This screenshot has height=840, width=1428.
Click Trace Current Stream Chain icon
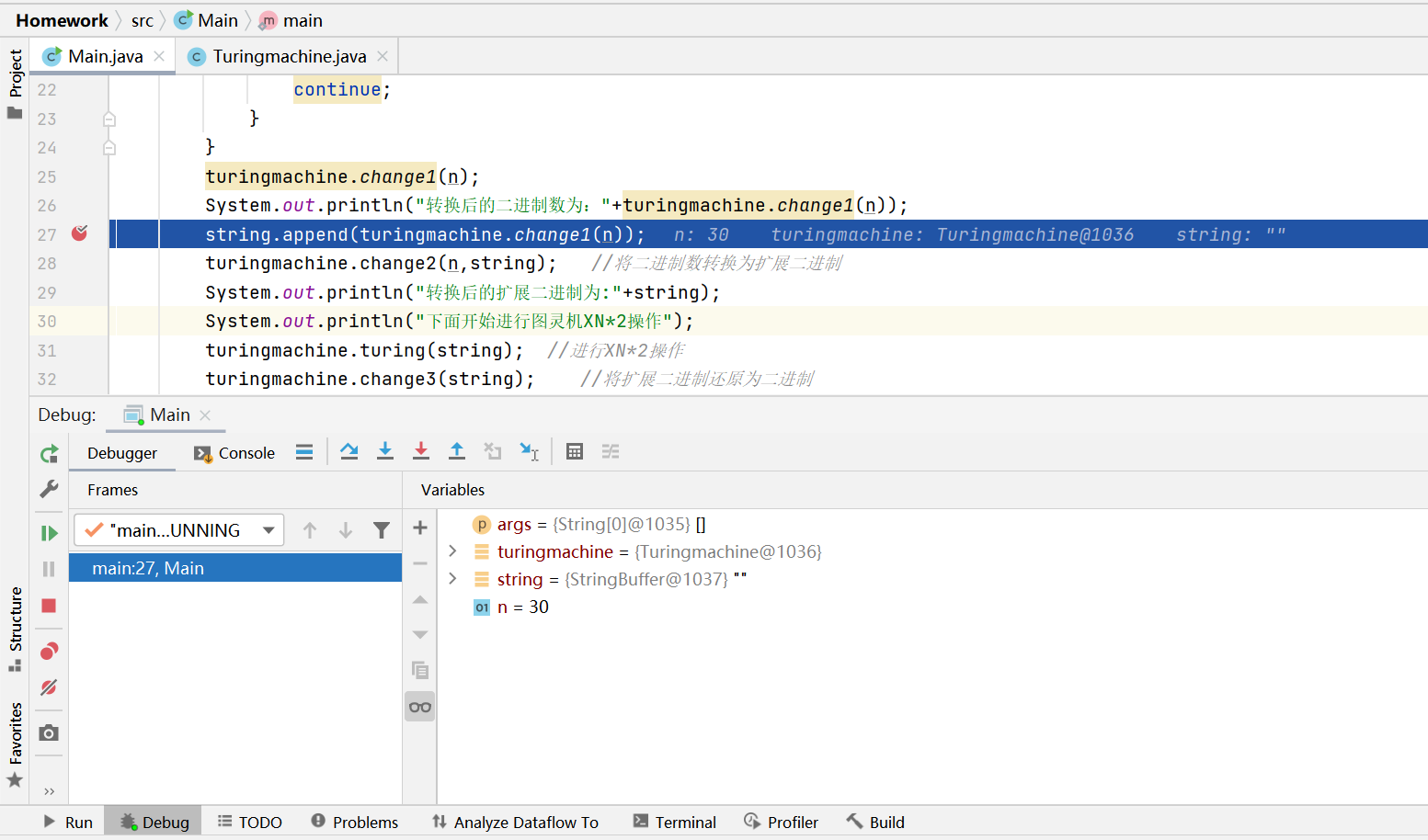(x=611, y=451)
